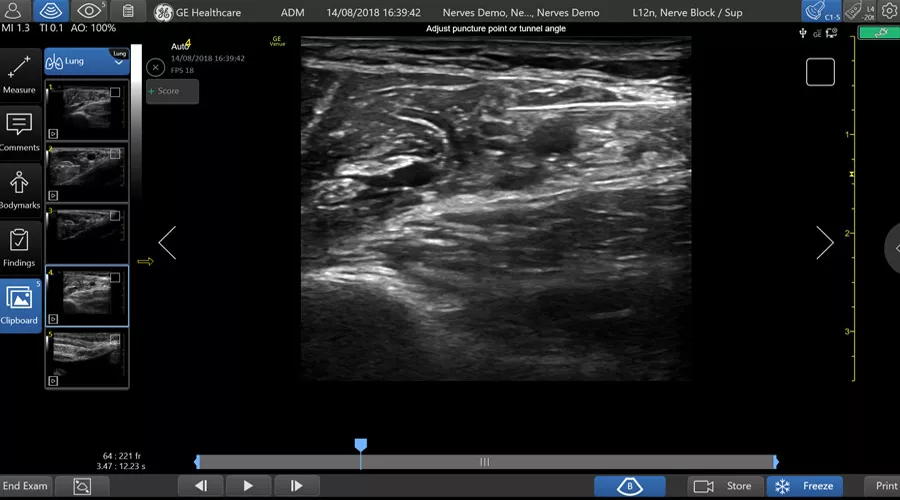Go to the previous image with left chevron
Viewport: 900px width, 500px height.
point(168,243)
